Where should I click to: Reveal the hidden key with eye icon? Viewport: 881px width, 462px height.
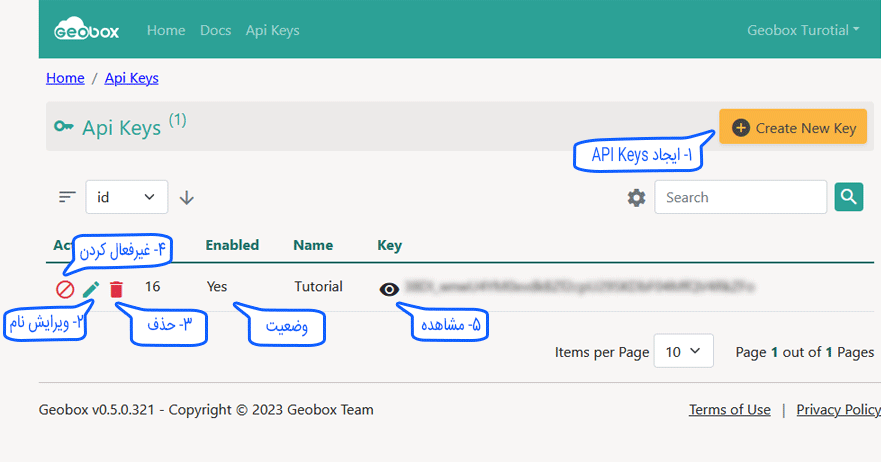tap(390, 289)
